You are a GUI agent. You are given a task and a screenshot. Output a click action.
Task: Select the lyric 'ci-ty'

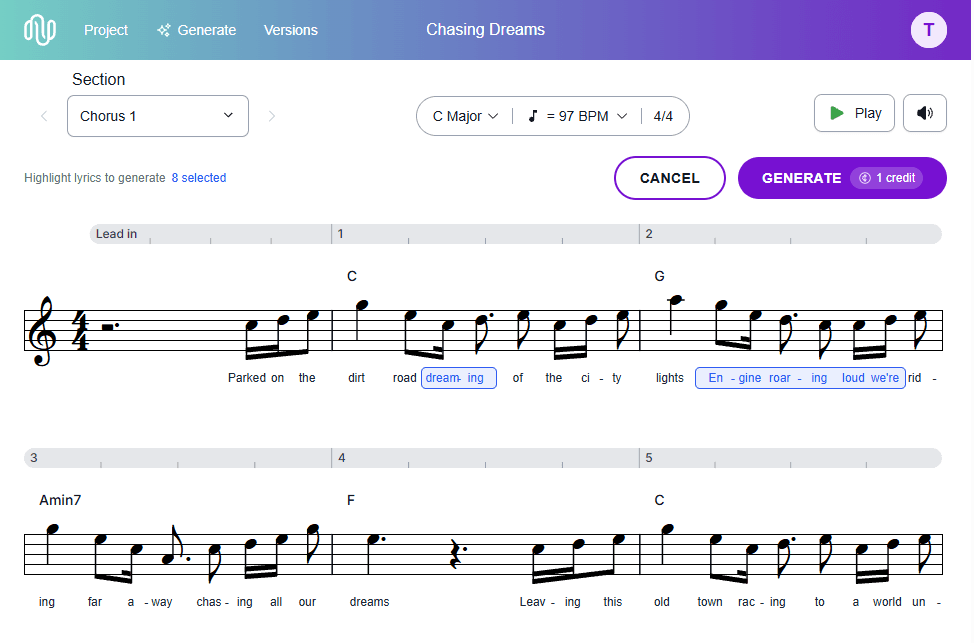tap(601, 378)
